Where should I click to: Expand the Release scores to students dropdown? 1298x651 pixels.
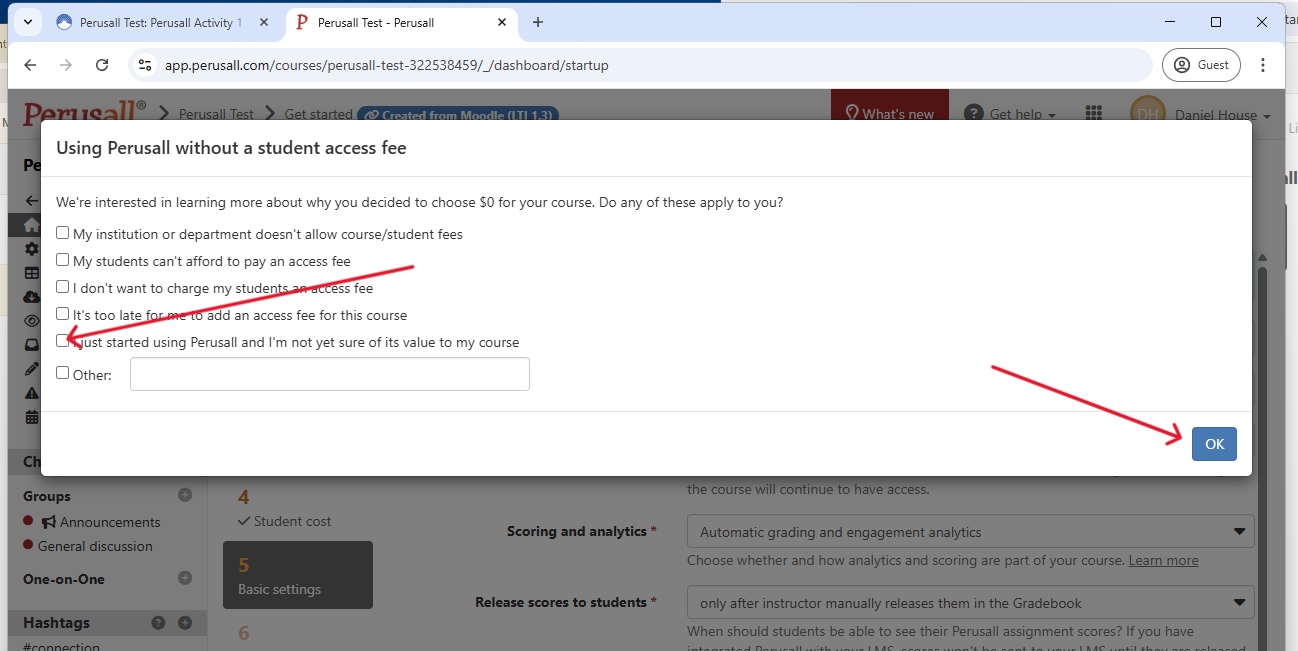click(x=970, y=603)
